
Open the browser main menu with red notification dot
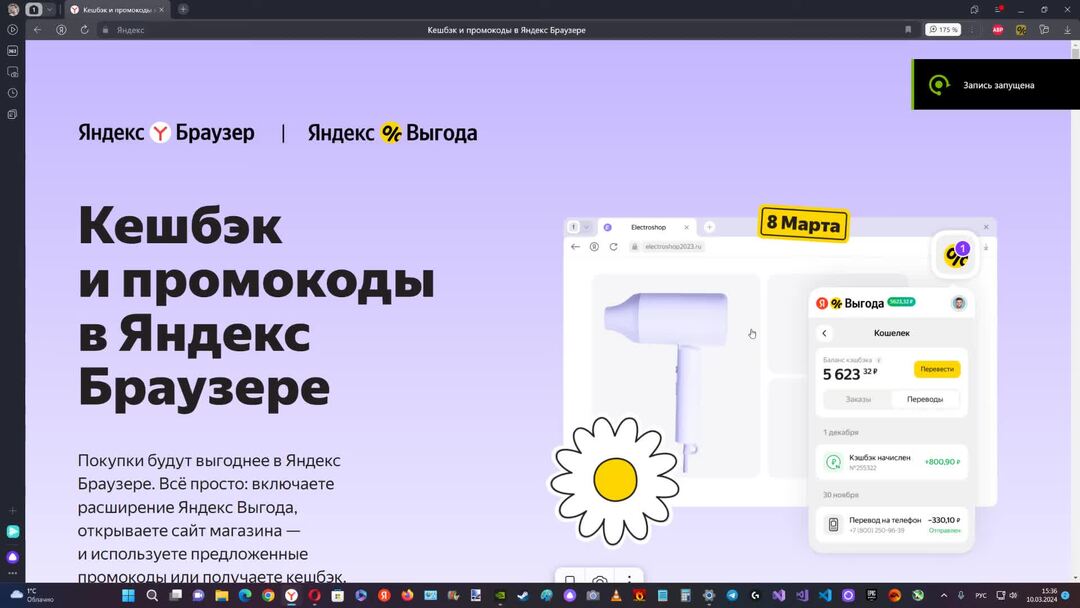click(998, 10)
